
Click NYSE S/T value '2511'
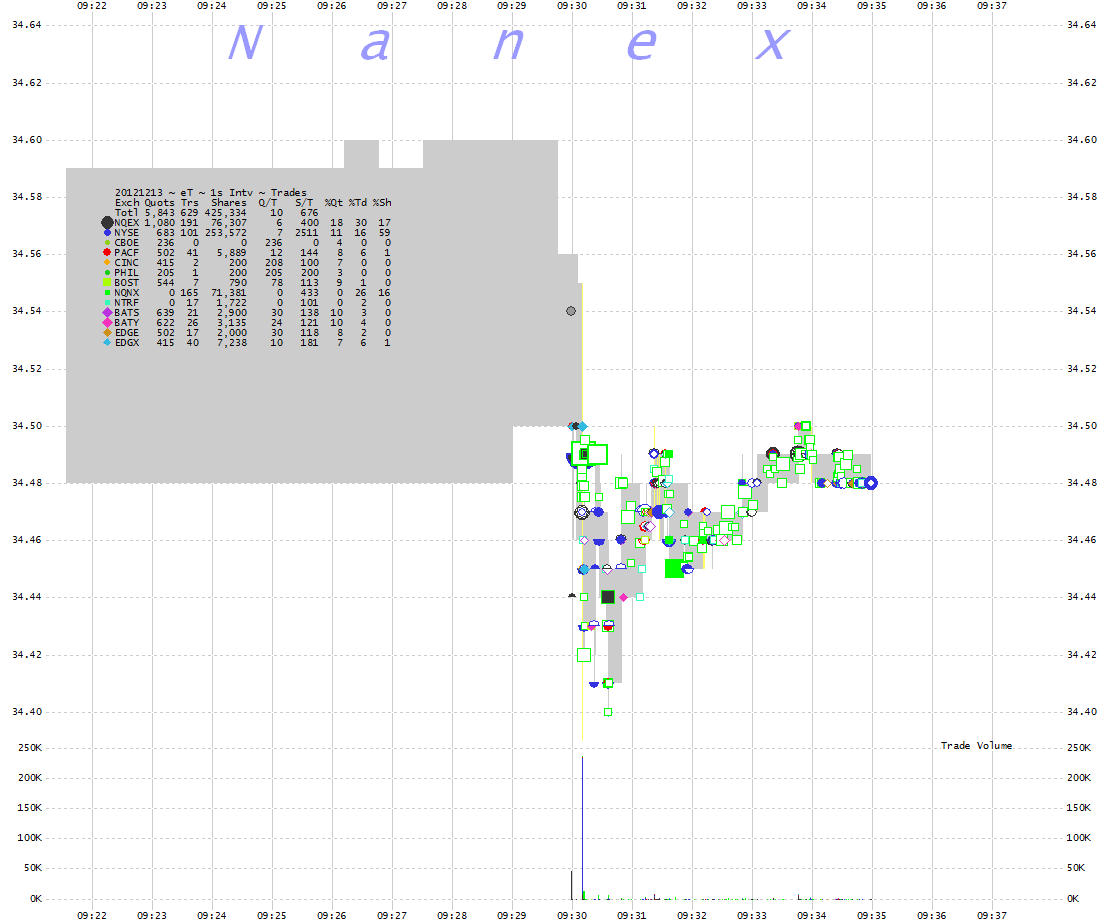[307, 233]
